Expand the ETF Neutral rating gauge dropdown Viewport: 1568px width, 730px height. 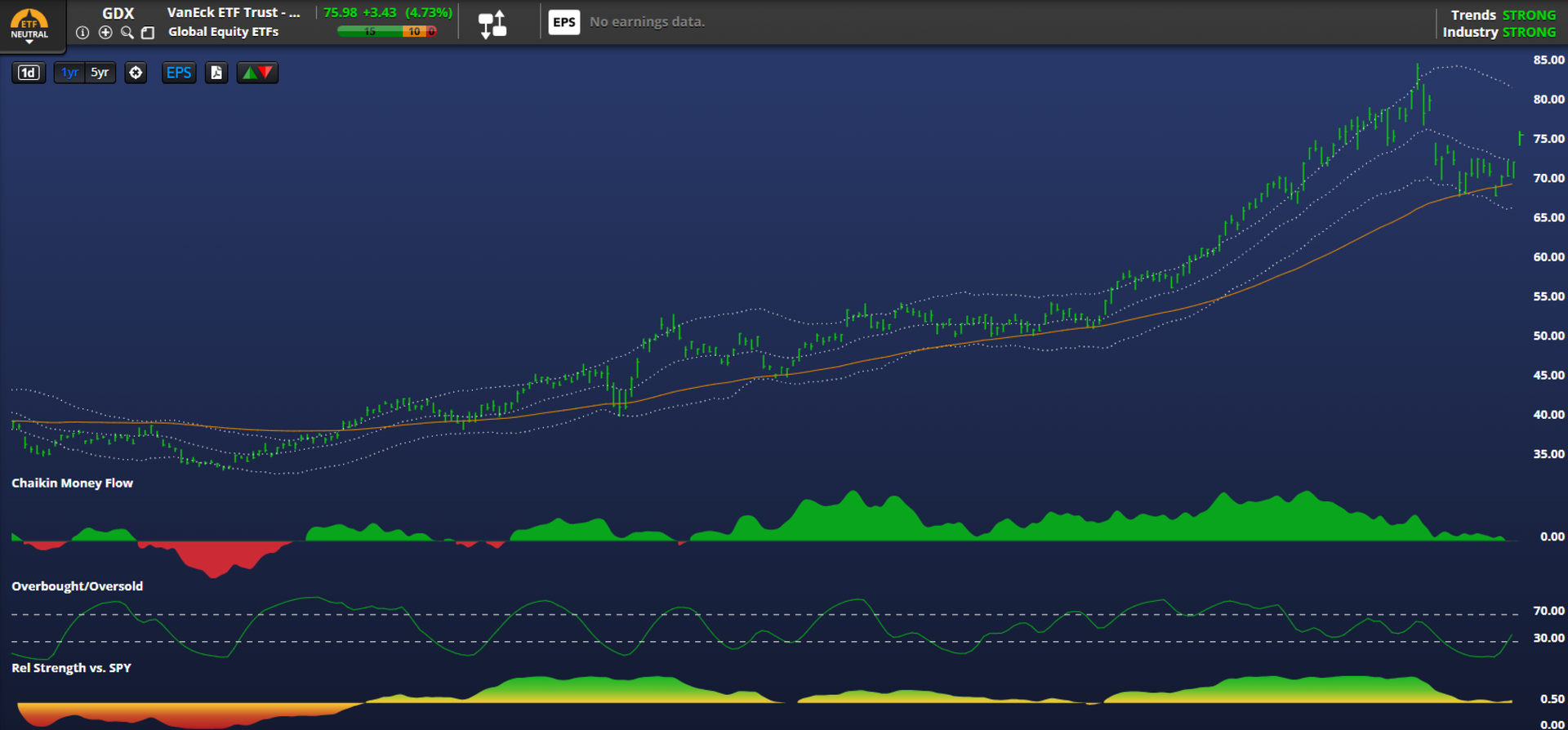[29, 24]
